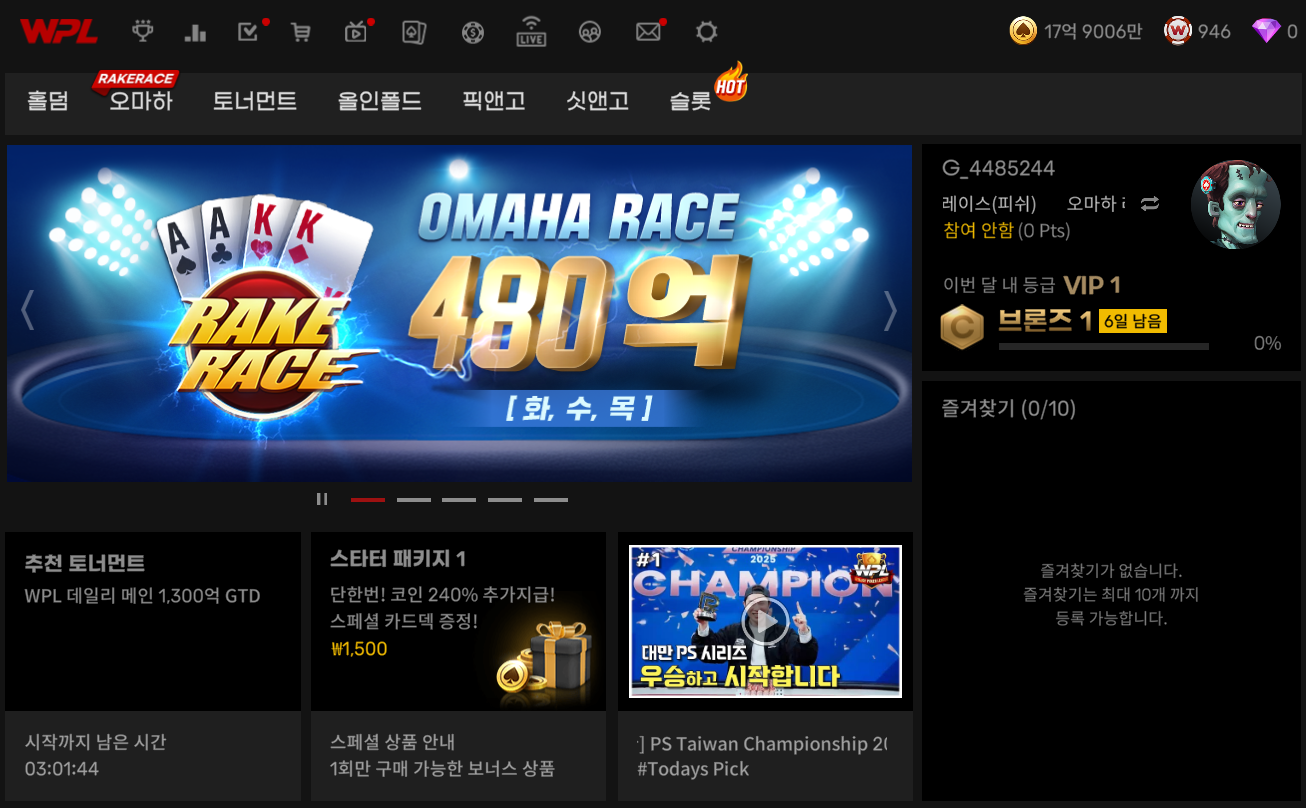Go to previous banner with left arrow
Screen dimensions: 1306x808
point(28,311)
